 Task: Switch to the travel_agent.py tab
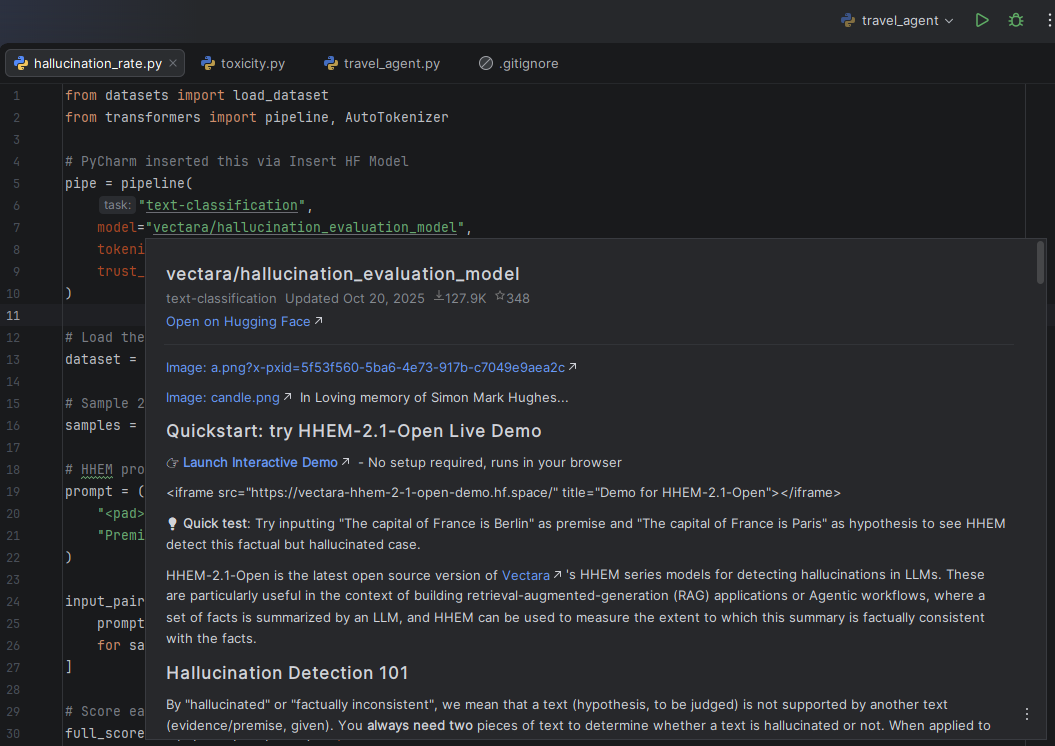click(382, 63)
